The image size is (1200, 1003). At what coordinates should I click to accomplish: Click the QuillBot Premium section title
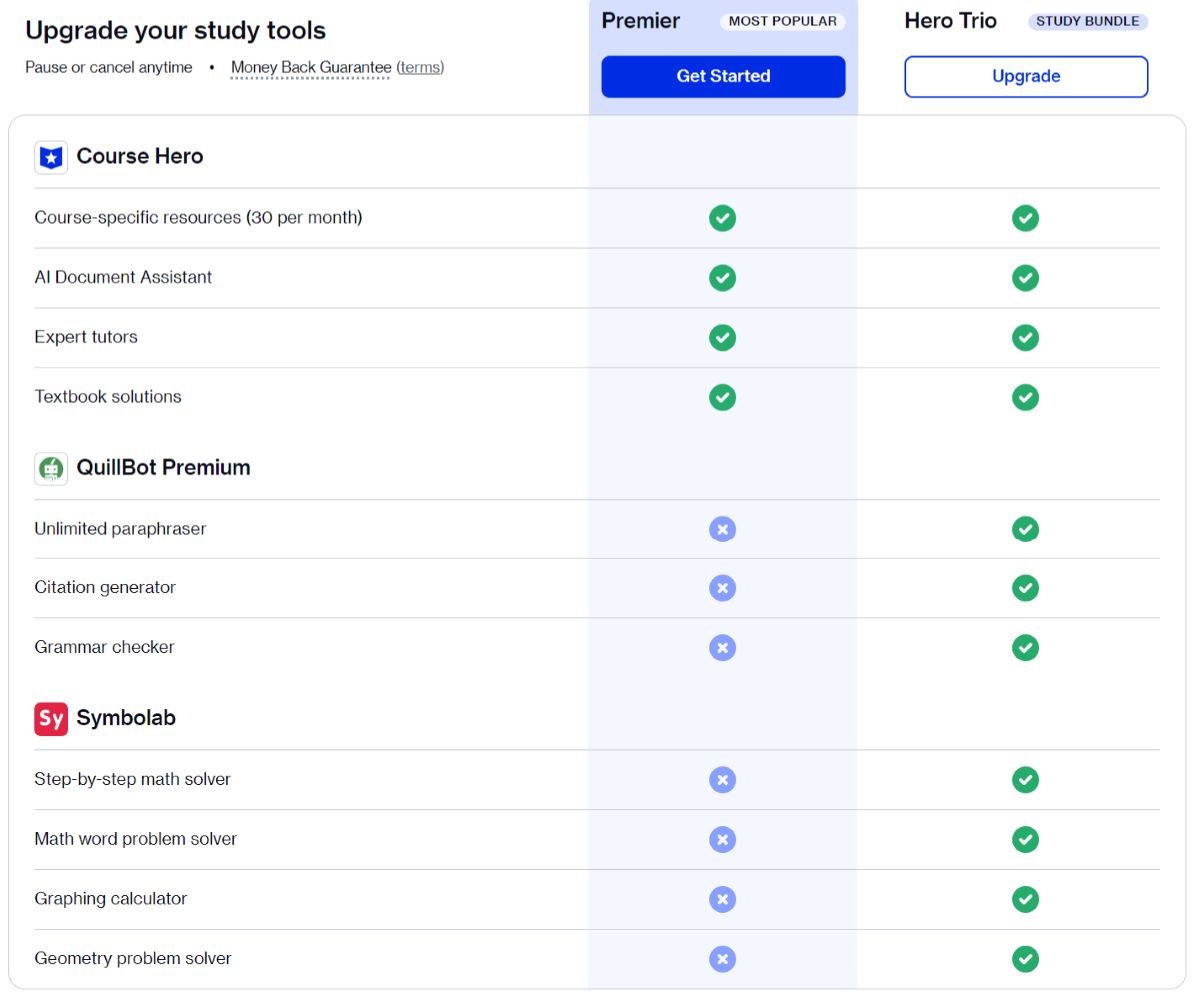(164, 467)
